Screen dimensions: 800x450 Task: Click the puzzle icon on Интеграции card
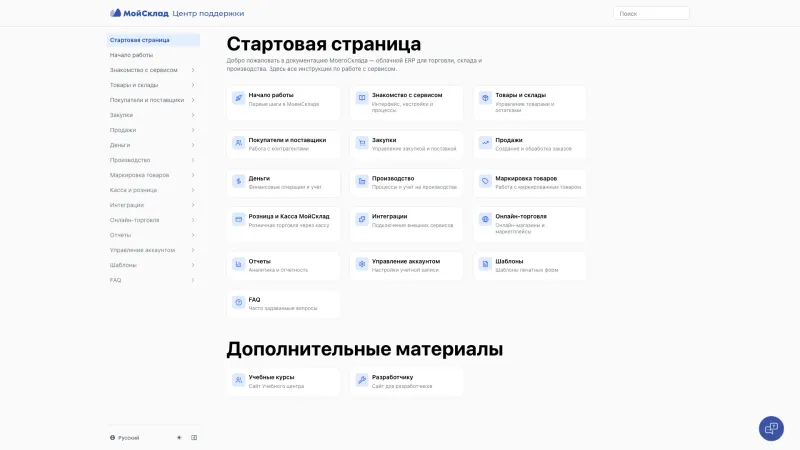(362, 219)
